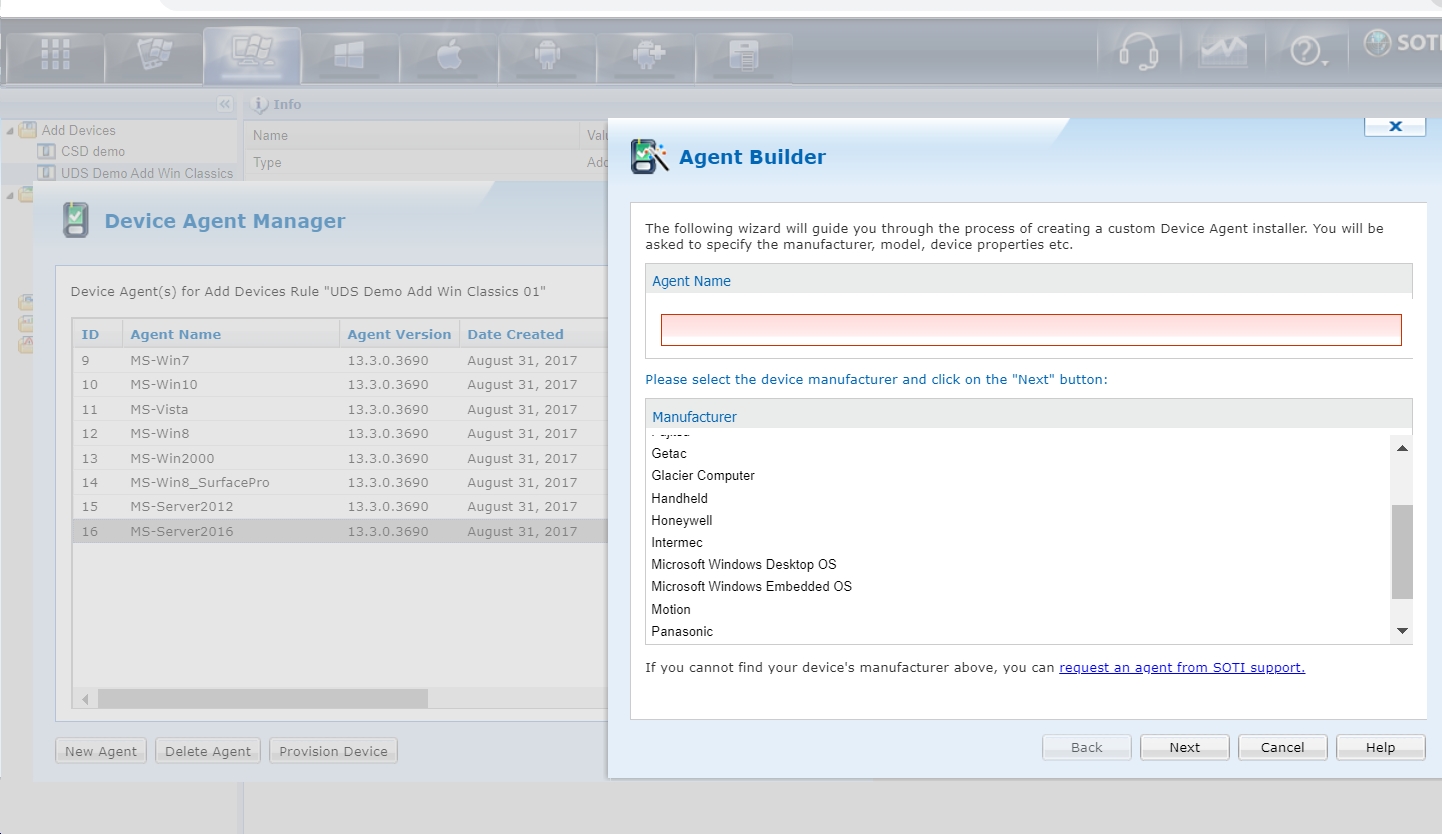
Task: Click the headset support icon
Action: [1138, 51]
